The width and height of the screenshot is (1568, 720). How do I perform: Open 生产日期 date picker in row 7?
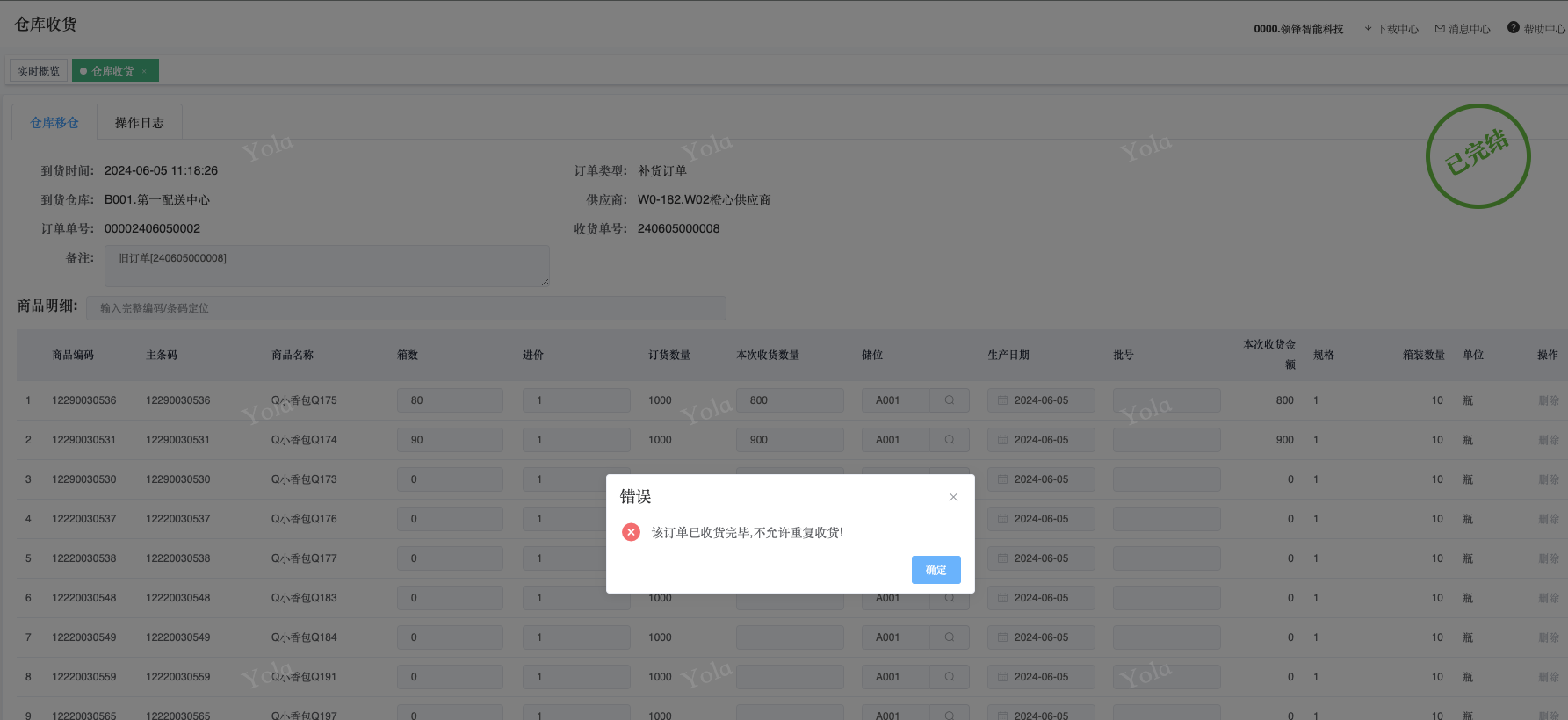[x=1041, y=637]
